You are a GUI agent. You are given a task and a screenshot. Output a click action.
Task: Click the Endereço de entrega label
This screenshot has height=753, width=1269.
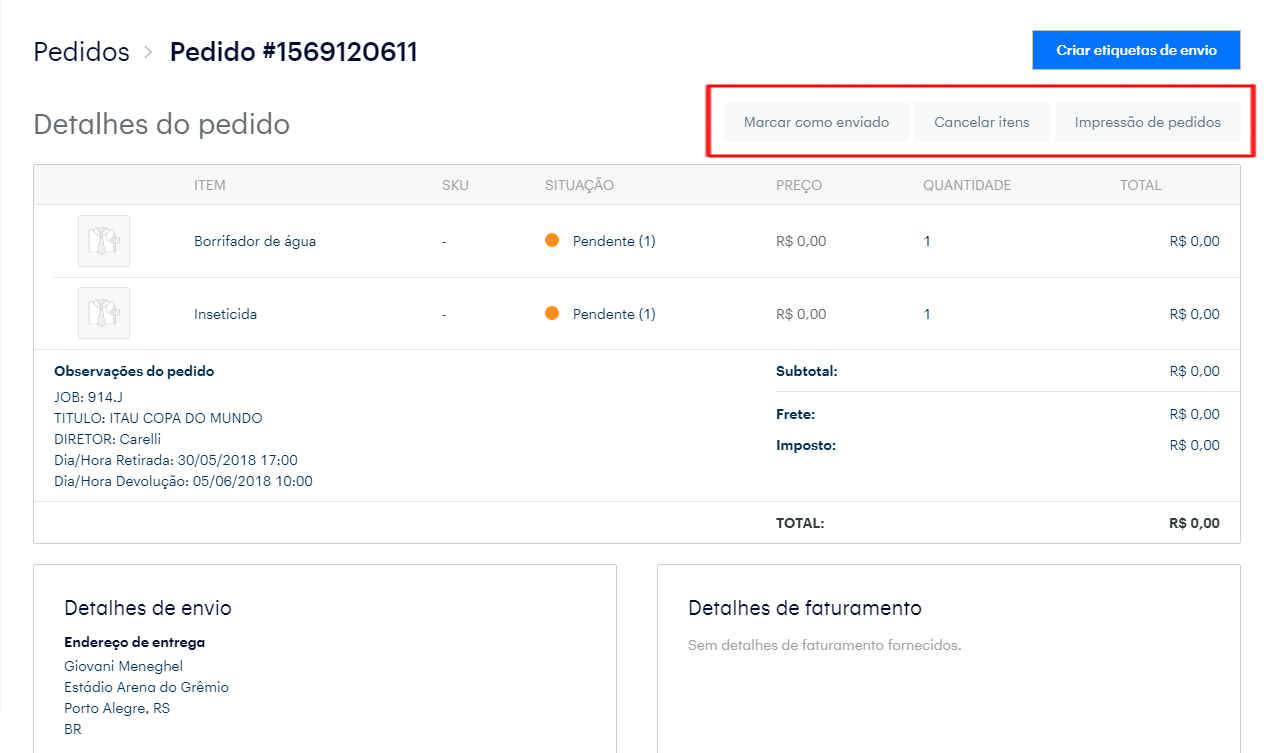click(x=134, y=643)
